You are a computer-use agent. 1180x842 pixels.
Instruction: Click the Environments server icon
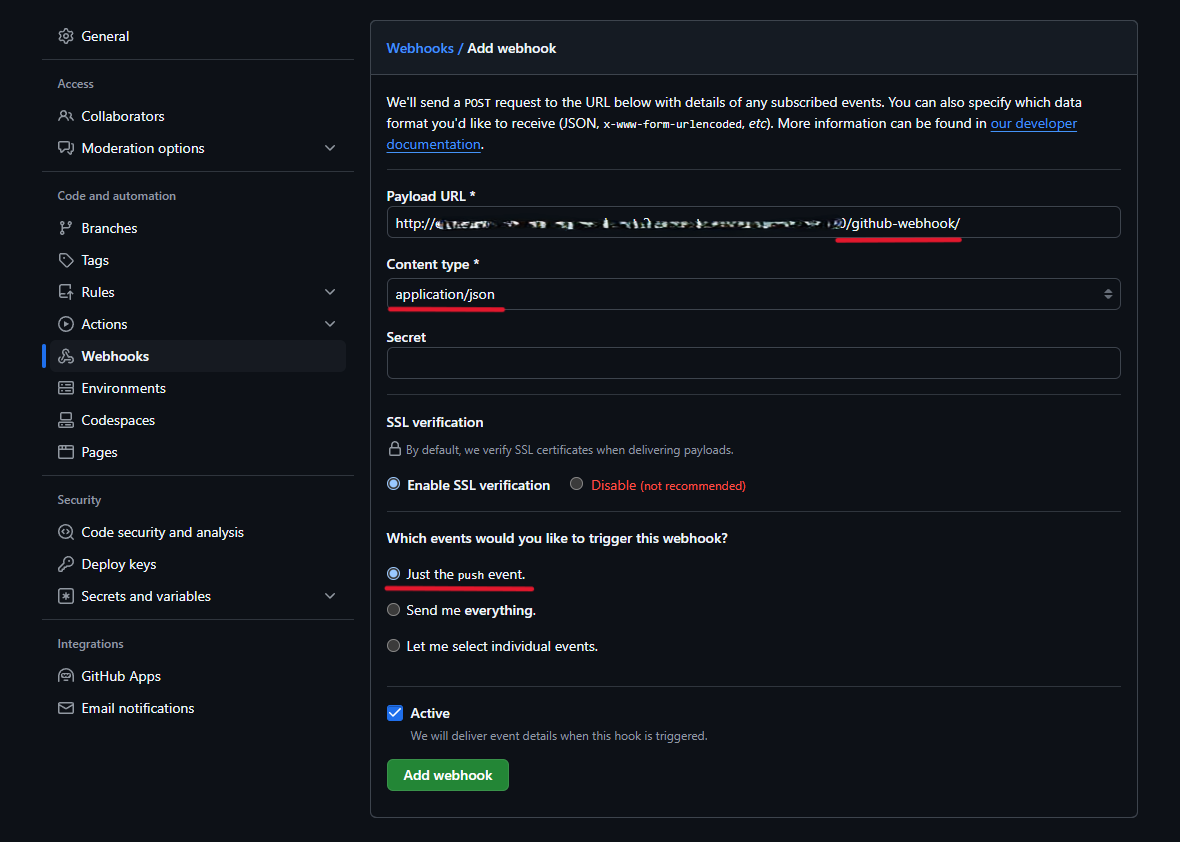(66, 388)
